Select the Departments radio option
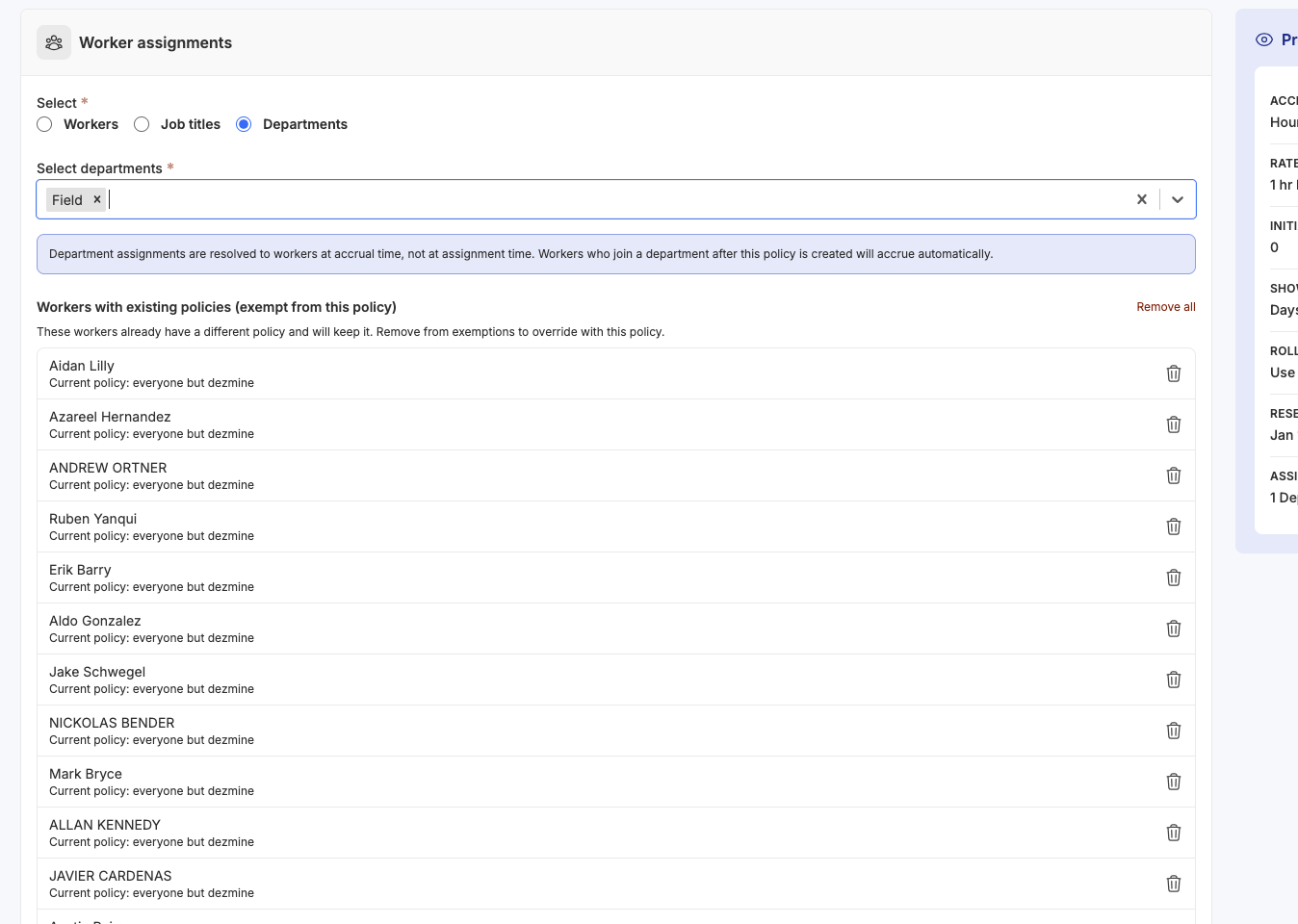Viewport: 1298px width, 924px height. pyautogui.click(x=244, y=124)
